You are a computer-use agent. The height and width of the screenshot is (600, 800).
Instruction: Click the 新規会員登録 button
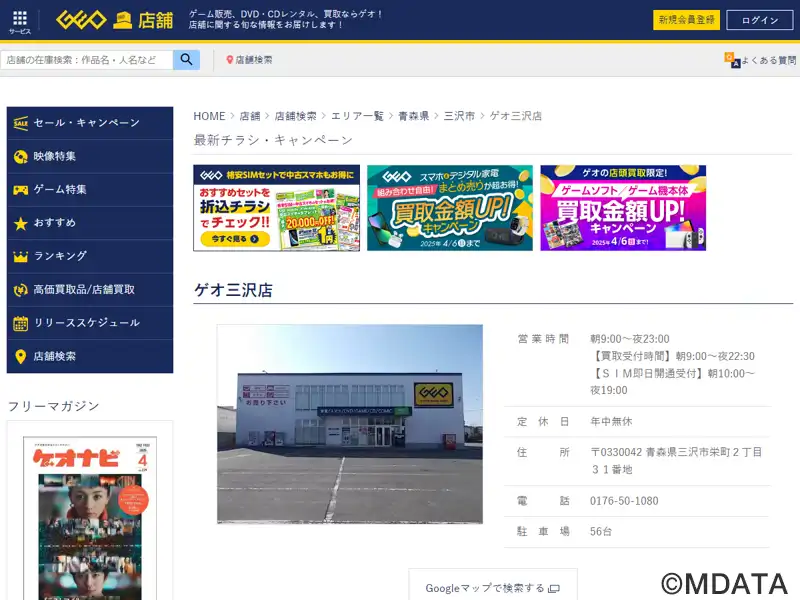pyautogui.click(x=686, y=20)
